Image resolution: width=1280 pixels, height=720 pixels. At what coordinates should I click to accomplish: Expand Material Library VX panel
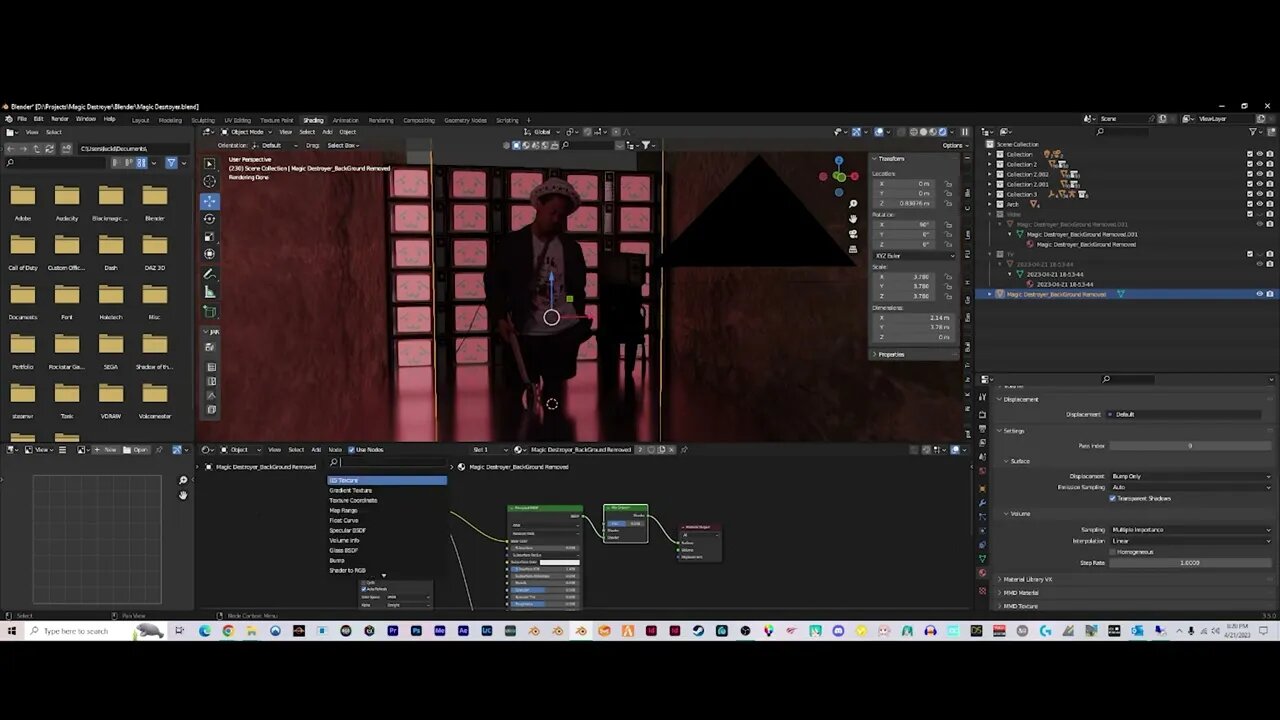point(1026,579)
